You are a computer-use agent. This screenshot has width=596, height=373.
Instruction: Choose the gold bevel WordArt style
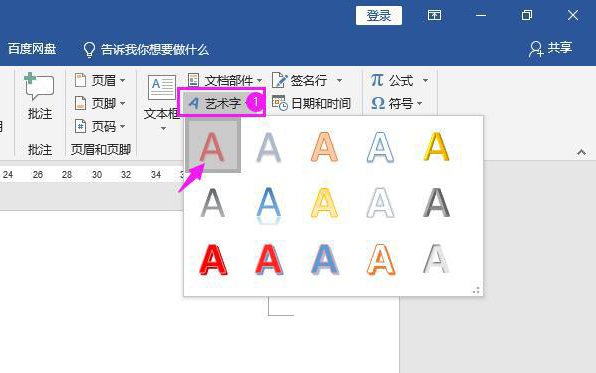(x=436, y=146)
